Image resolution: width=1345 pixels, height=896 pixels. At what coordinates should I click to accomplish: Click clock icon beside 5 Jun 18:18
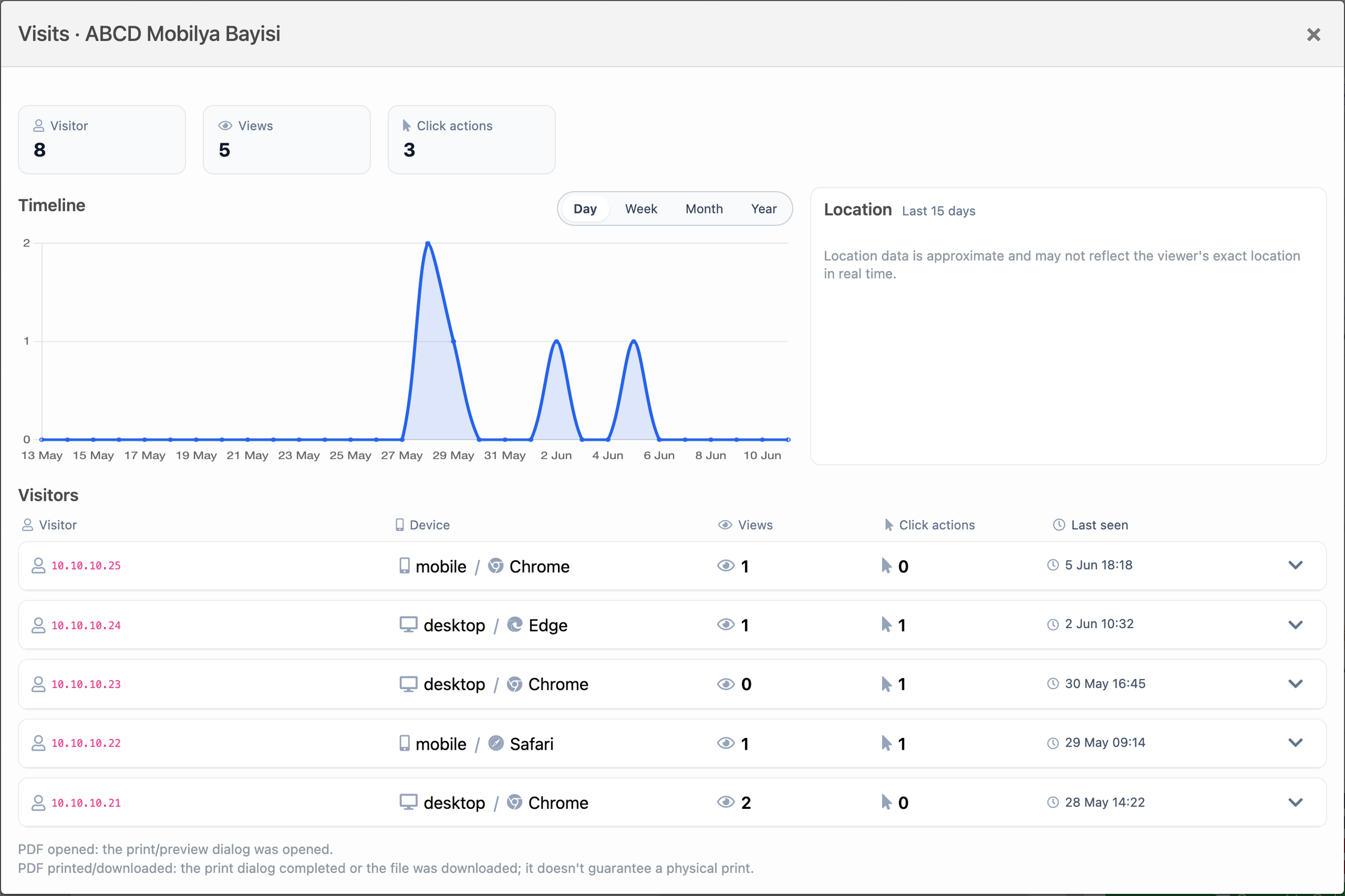1052,565
